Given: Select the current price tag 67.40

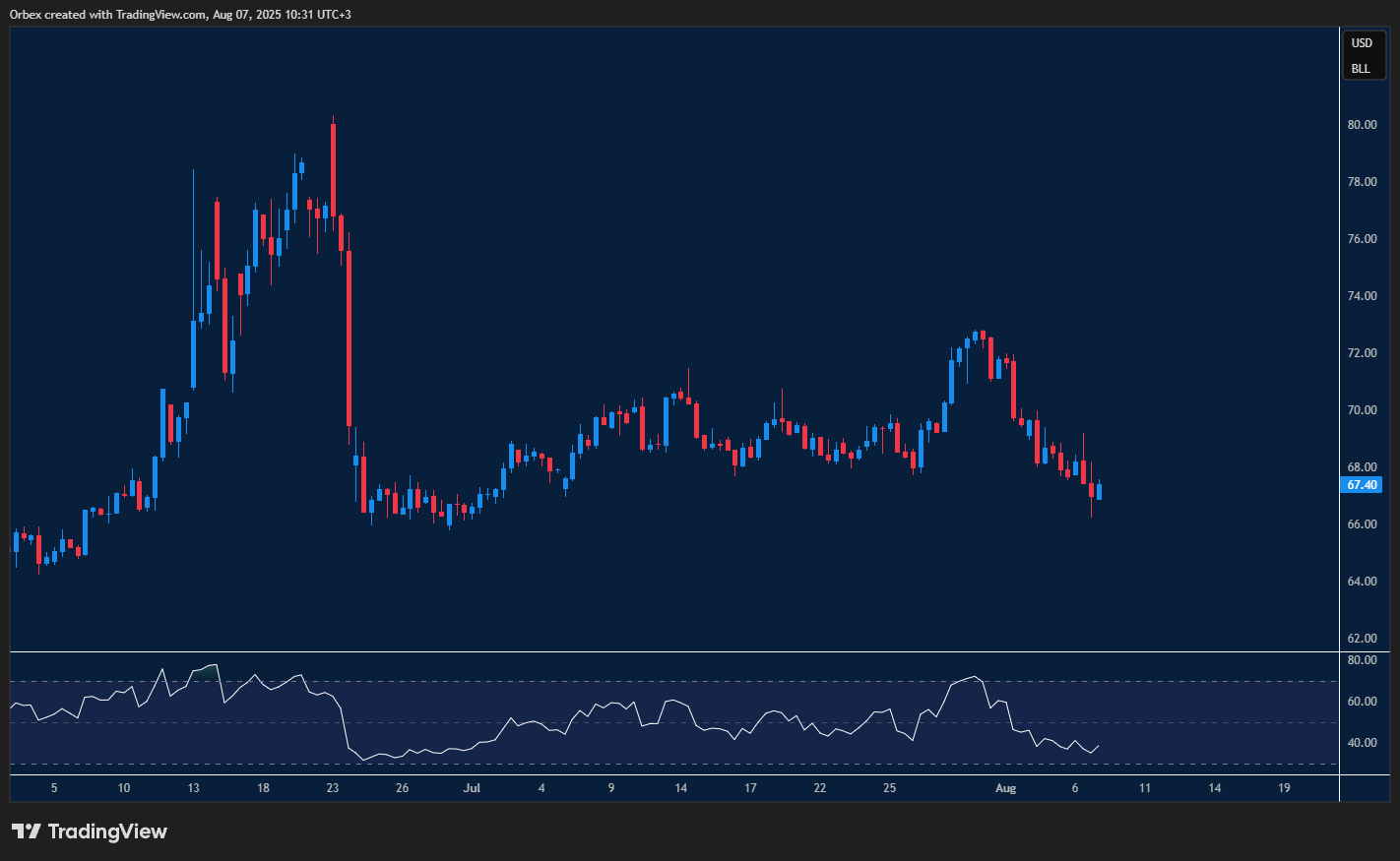Looking at the screenshot, I should 1362,485.
